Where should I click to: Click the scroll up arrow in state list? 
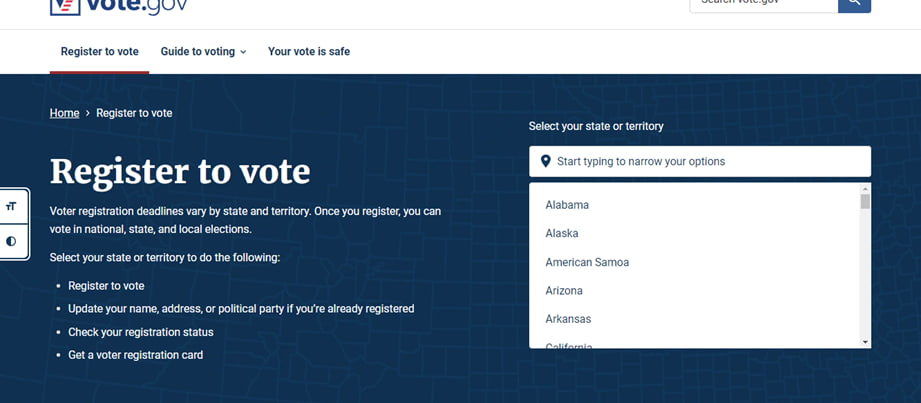(x=865, y=188)
